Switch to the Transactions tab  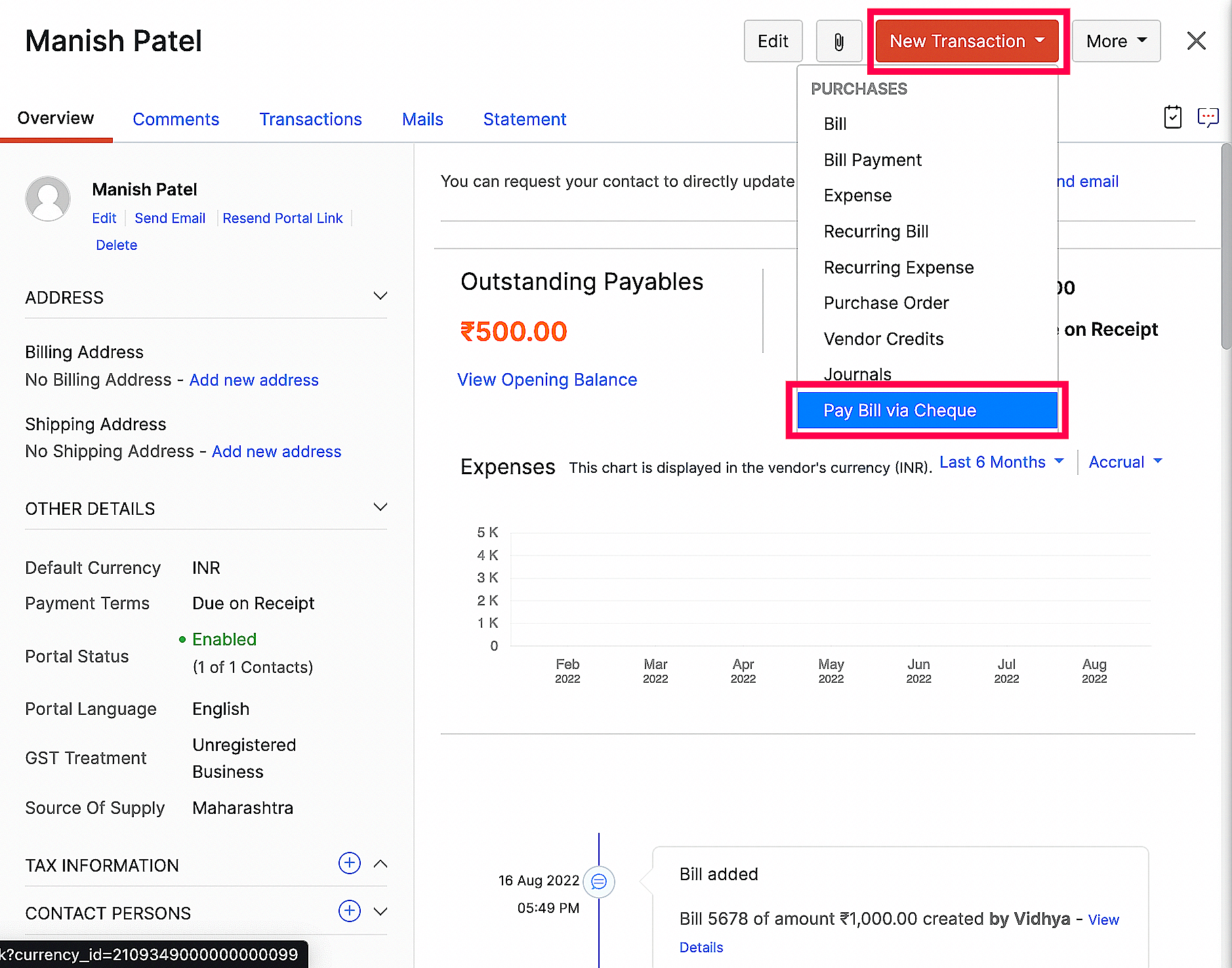pos(310,119)
